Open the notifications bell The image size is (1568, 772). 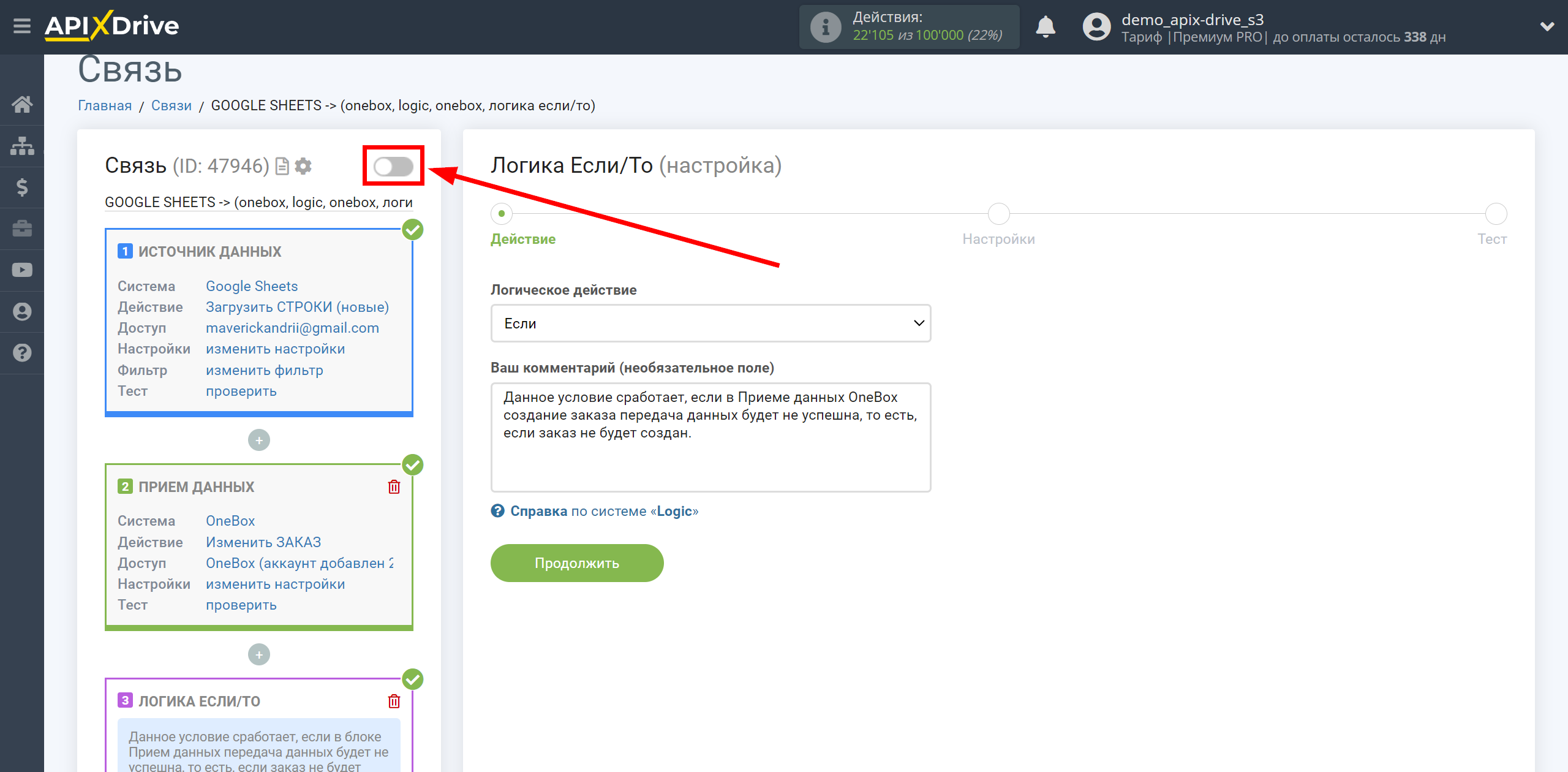tap(1046, 27)
